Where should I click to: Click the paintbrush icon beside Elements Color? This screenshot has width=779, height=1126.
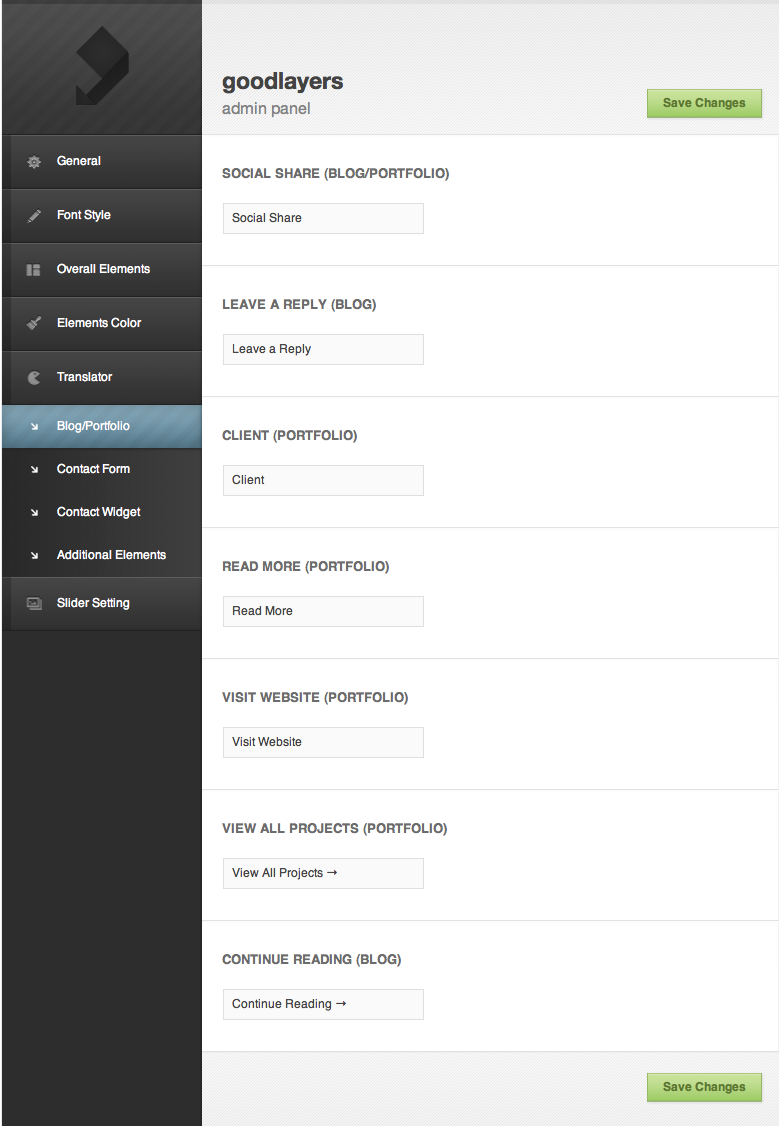[x=34, y=324]
